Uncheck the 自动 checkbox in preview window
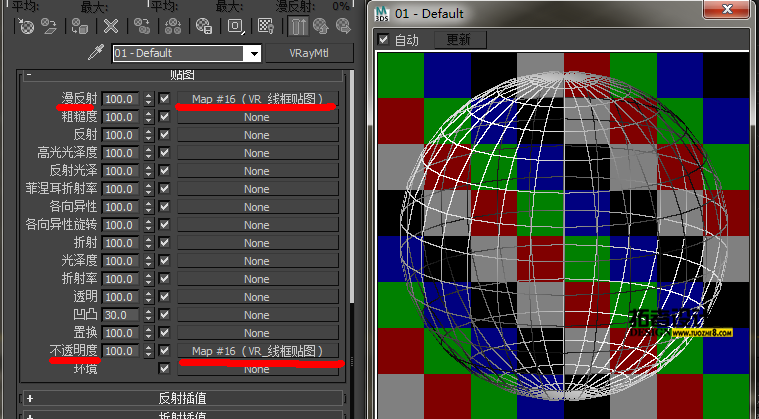 (383, 40)
